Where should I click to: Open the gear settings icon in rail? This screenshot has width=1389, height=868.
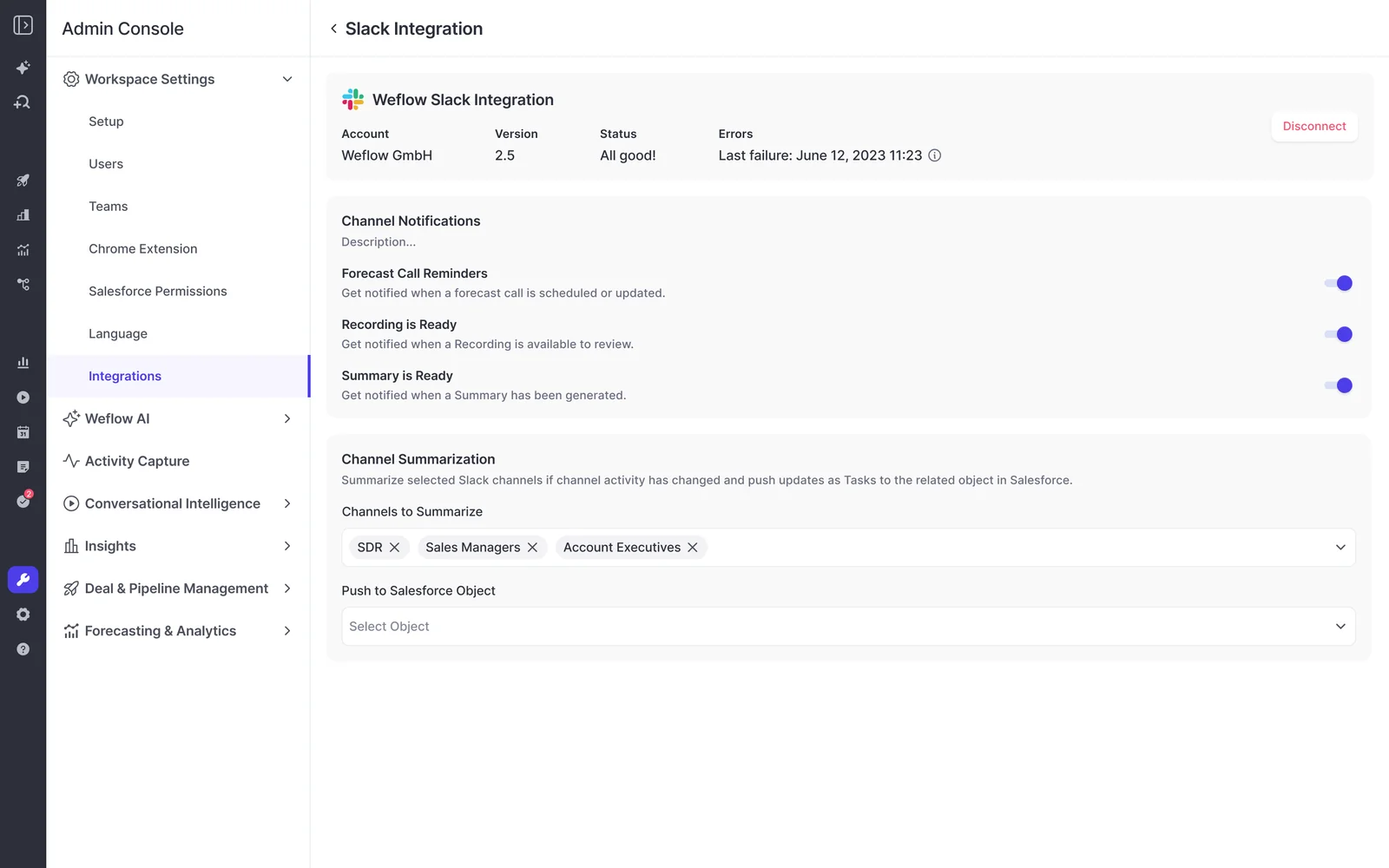coord(23,615)
